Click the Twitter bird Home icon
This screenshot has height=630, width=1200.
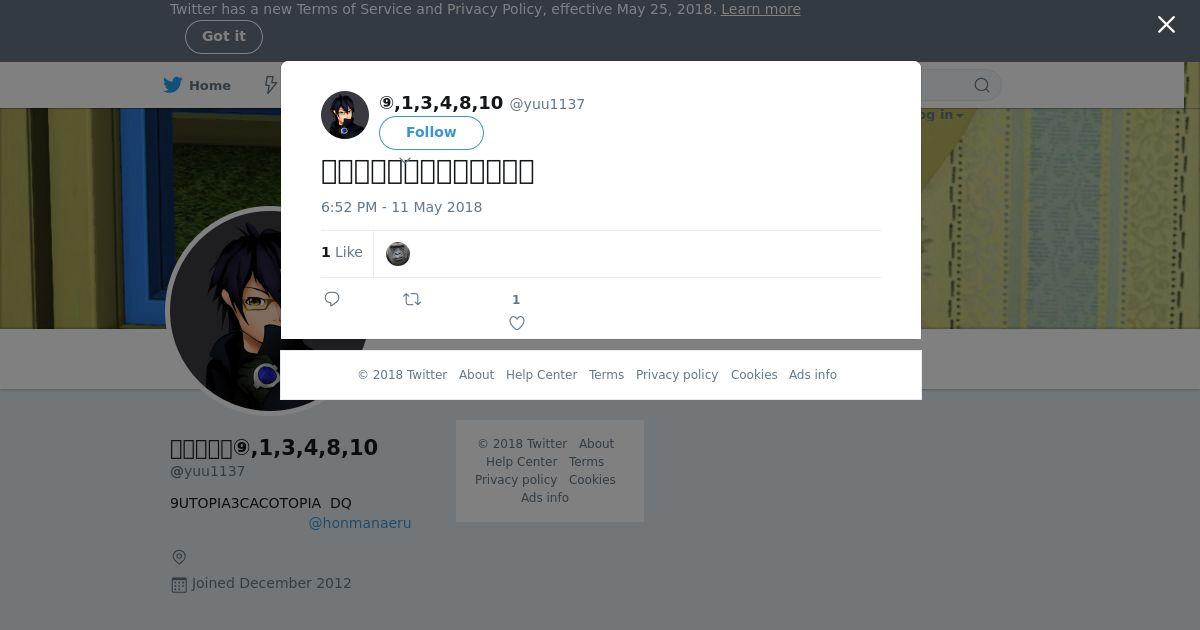point(173,85)
